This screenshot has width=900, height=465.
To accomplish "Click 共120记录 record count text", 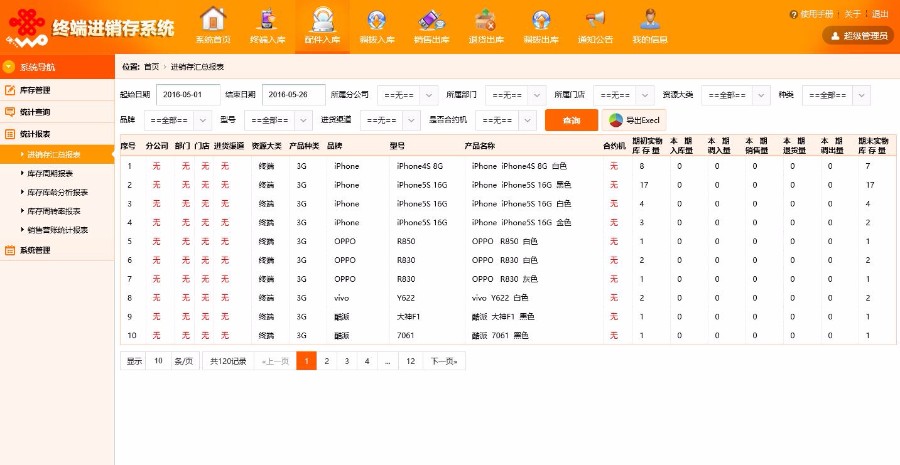I will point(228,361).
